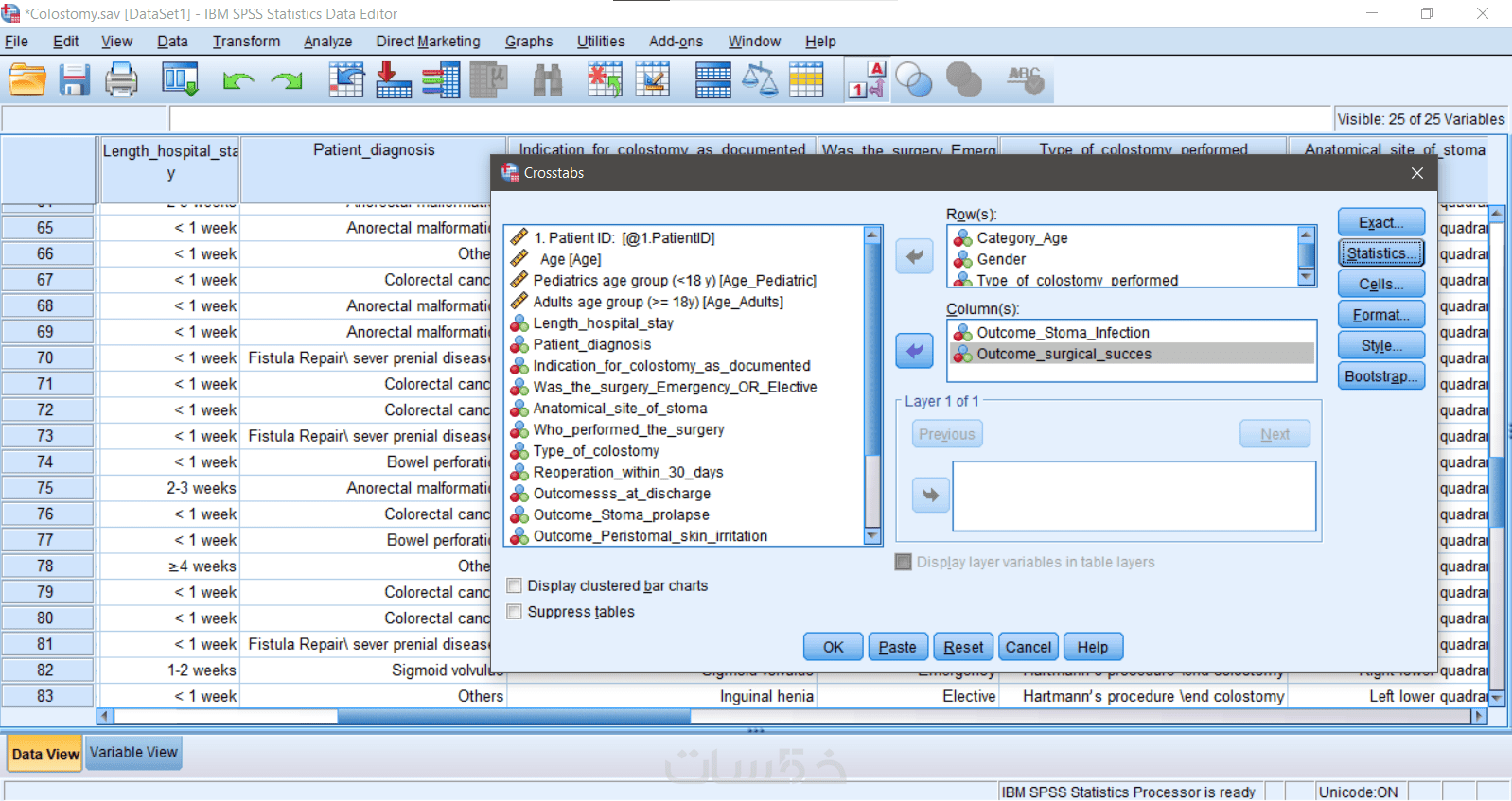Image resolution: width=1512 pixels, height=801 pixels.
Task: Recall recently used dialogs
Action: pyautogui.click(x=180, y=79)
